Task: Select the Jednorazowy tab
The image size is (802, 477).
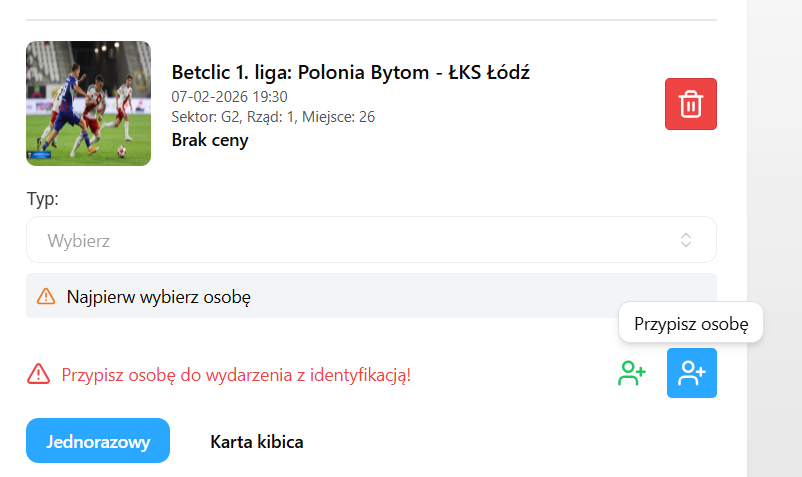Action: (98, 441)
